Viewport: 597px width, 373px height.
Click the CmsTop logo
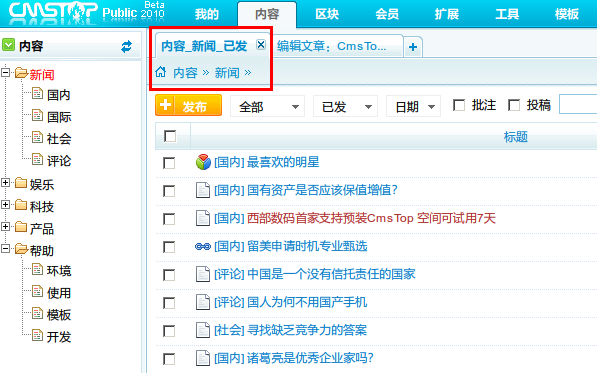(53, 12)
